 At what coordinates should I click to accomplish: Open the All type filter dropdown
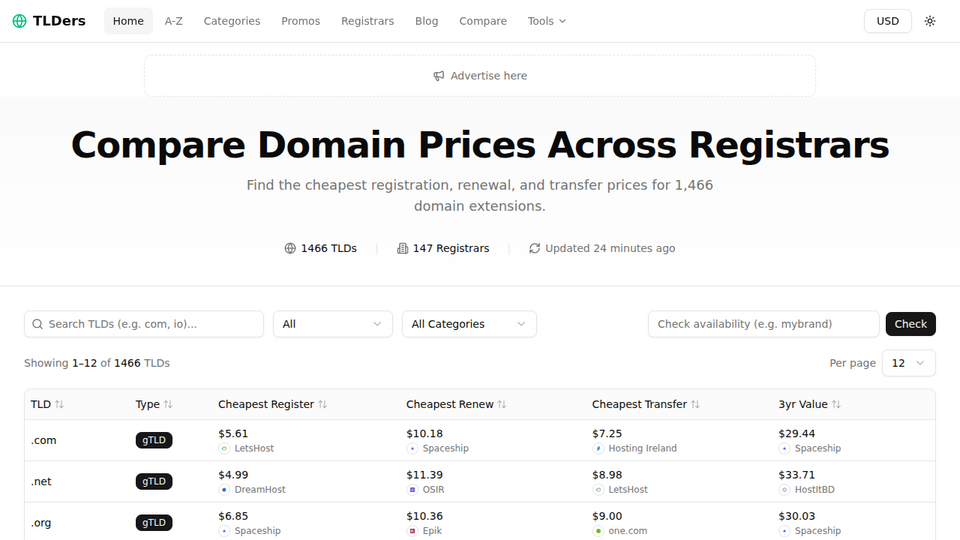(x=332, y=324)
